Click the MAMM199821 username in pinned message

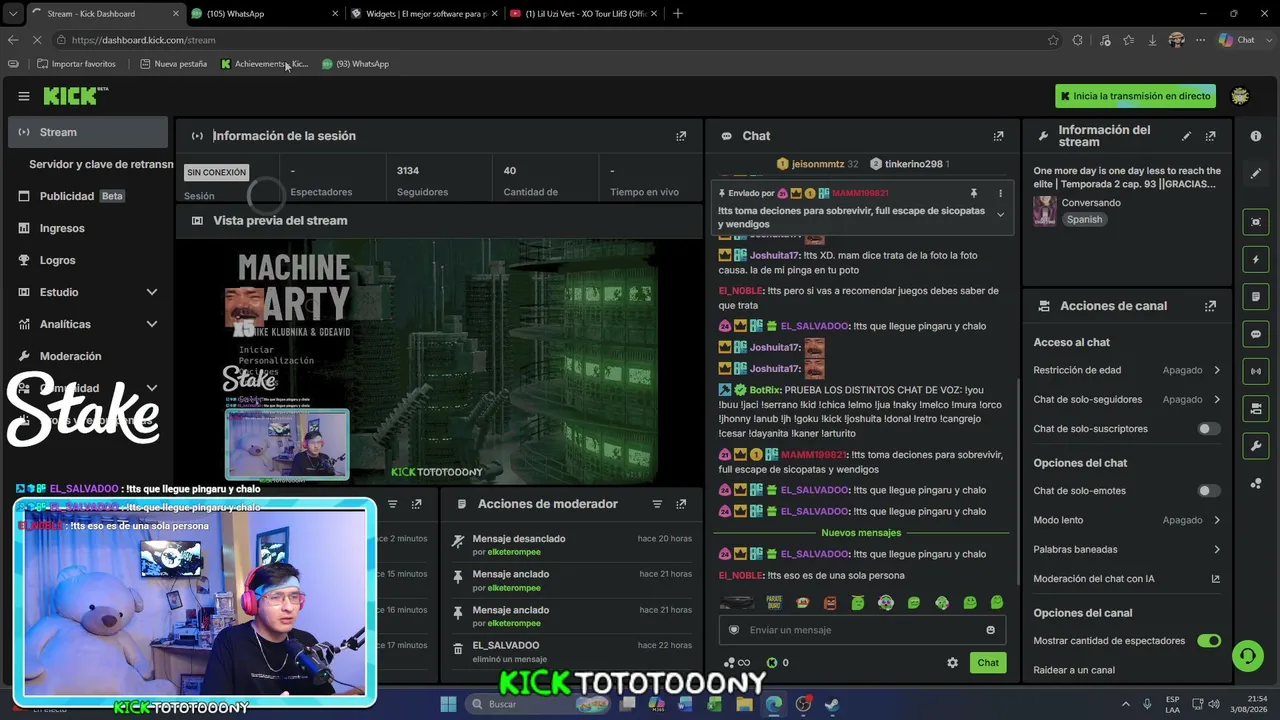click(860, 193)
